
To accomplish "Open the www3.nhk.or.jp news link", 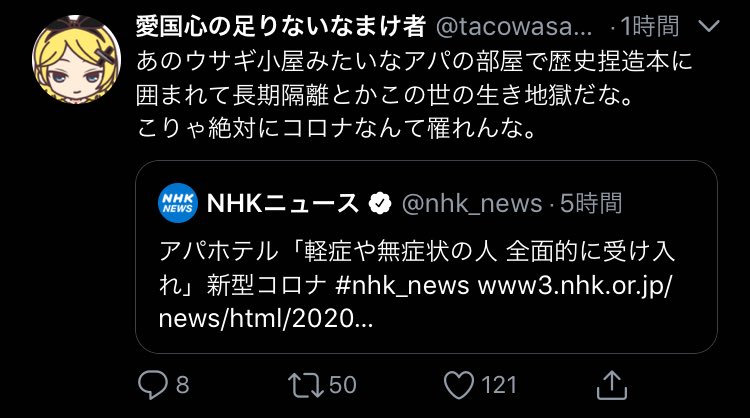I will (x=415, y=302).
